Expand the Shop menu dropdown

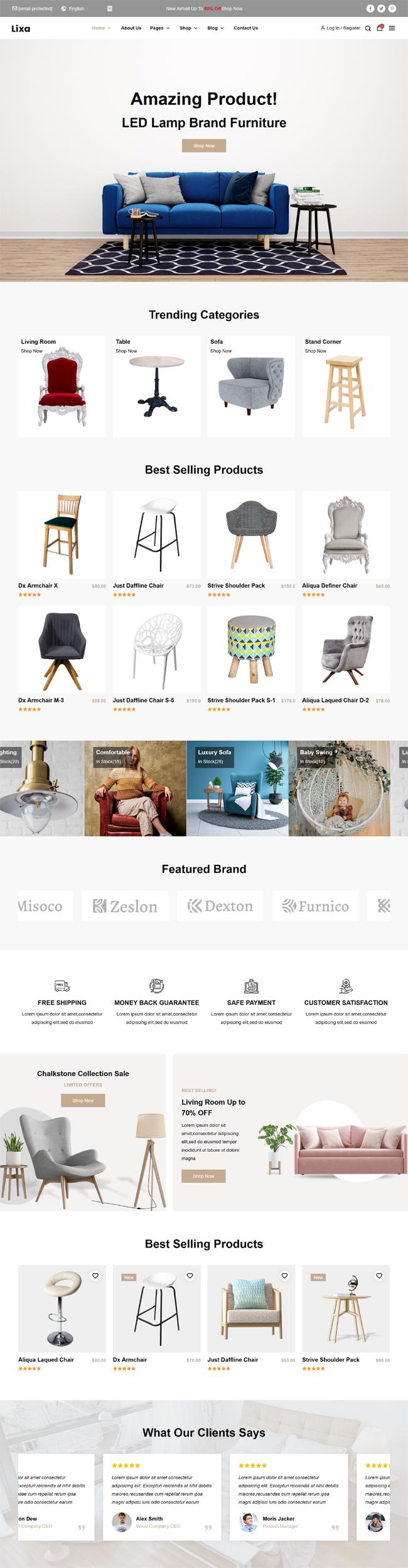(188, 28)
